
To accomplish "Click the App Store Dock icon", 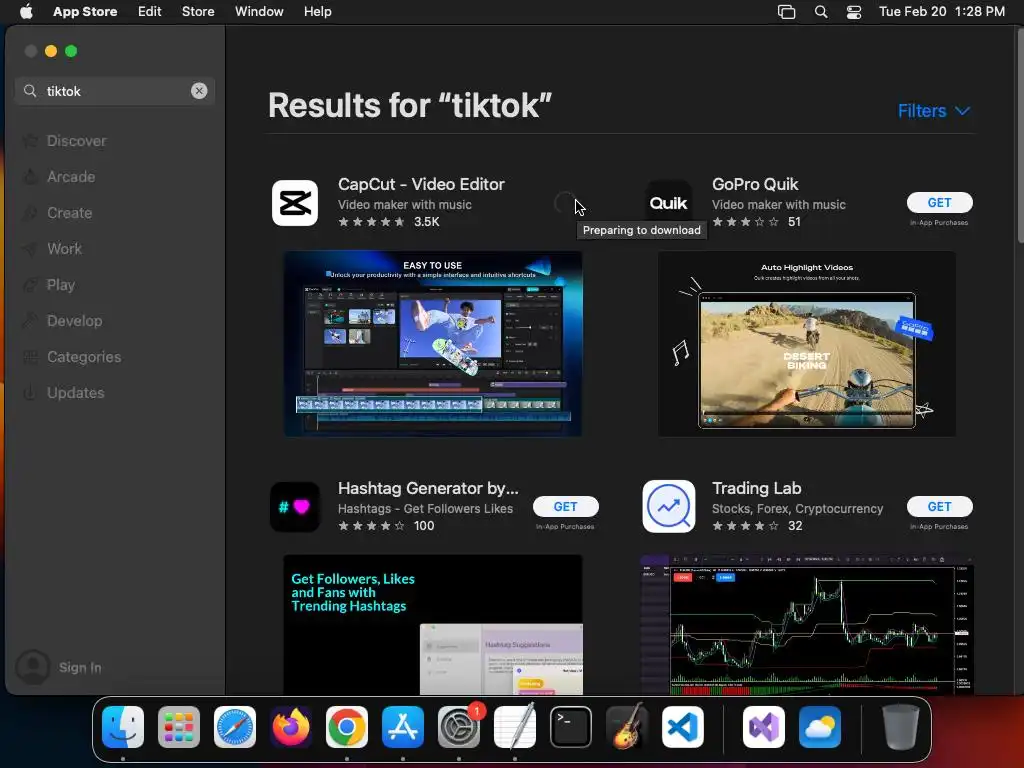I will pyautogui.click(x=403, y=727).
